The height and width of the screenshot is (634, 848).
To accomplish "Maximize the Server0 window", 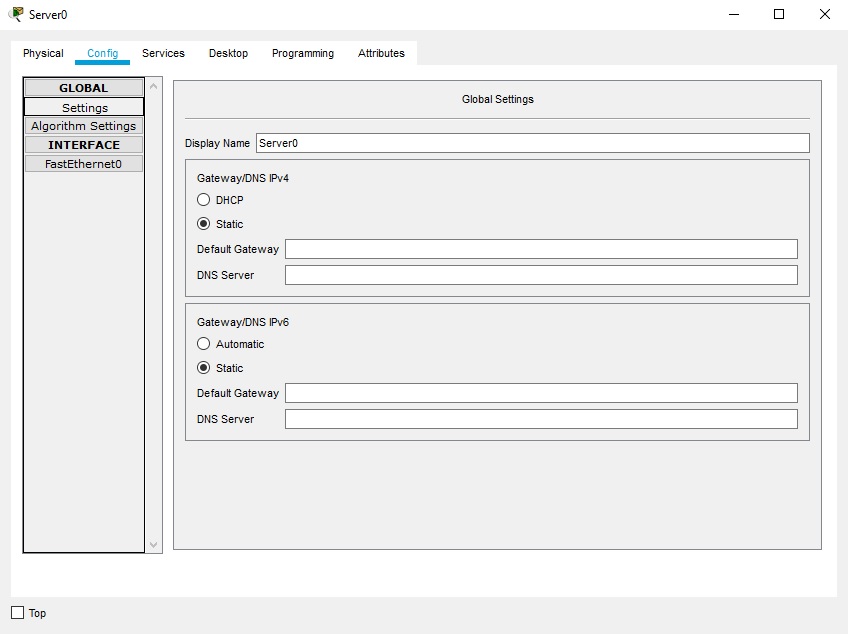I will coord(779,15).
